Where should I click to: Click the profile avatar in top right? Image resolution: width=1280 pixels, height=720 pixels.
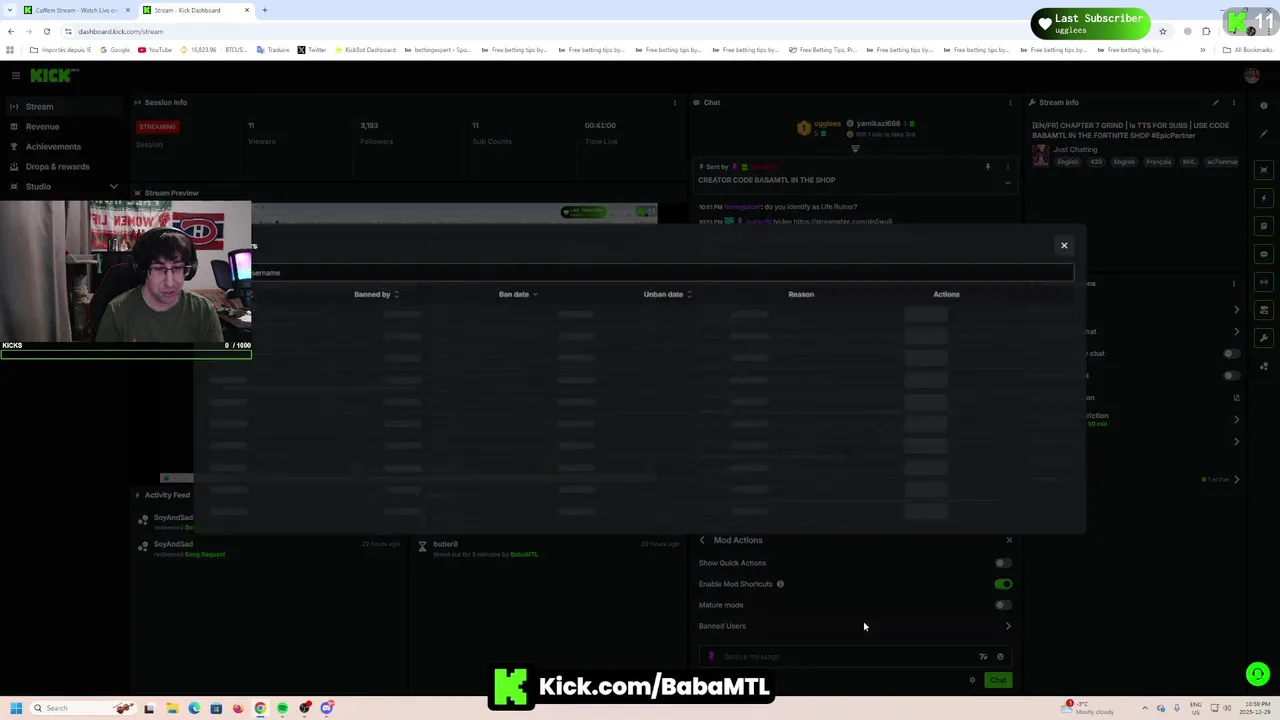(x=1251, y=75)
